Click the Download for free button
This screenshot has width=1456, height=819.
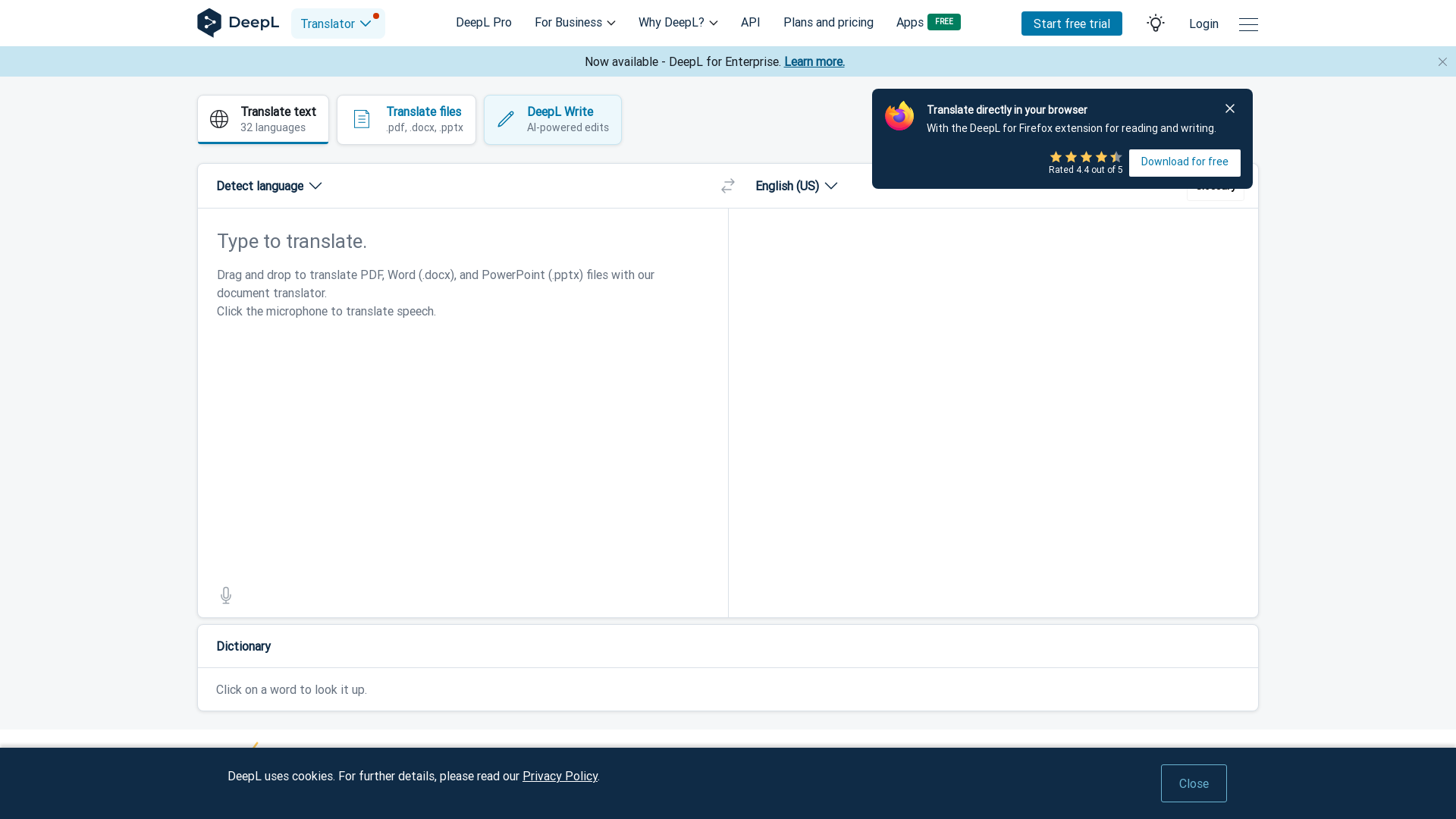click(x=1184, y=162)
